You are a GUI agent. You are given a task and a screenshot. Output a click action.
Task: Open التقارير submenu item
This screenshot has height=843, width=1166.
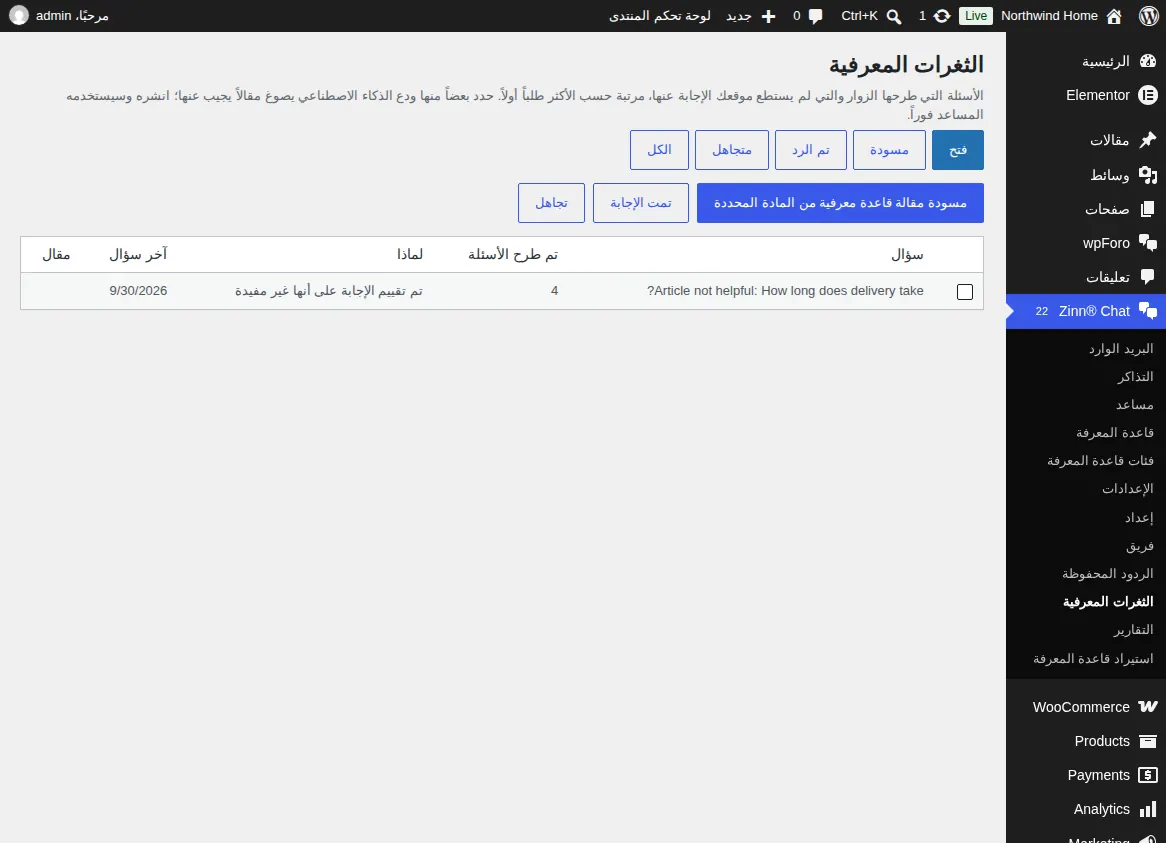[1133, 630]
